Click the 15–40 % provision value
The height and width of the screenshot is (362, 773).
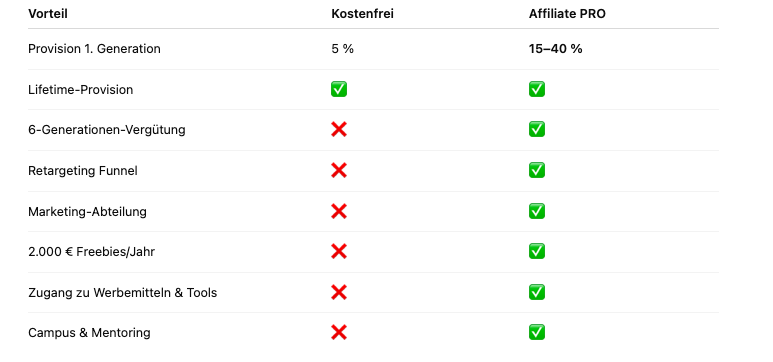click(556, 49)
